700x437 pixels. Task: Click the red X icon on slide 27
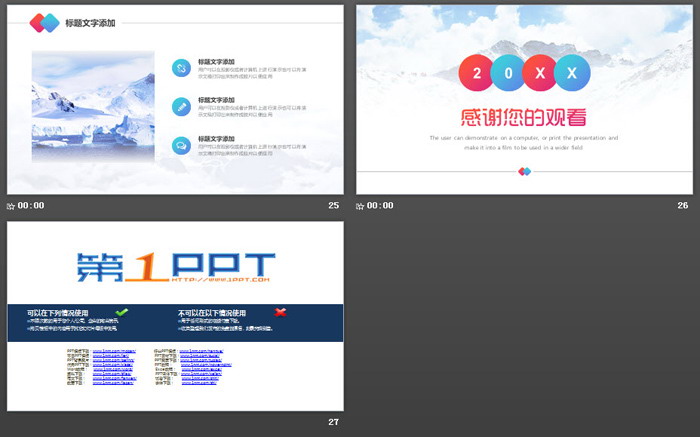pos(280,312)
